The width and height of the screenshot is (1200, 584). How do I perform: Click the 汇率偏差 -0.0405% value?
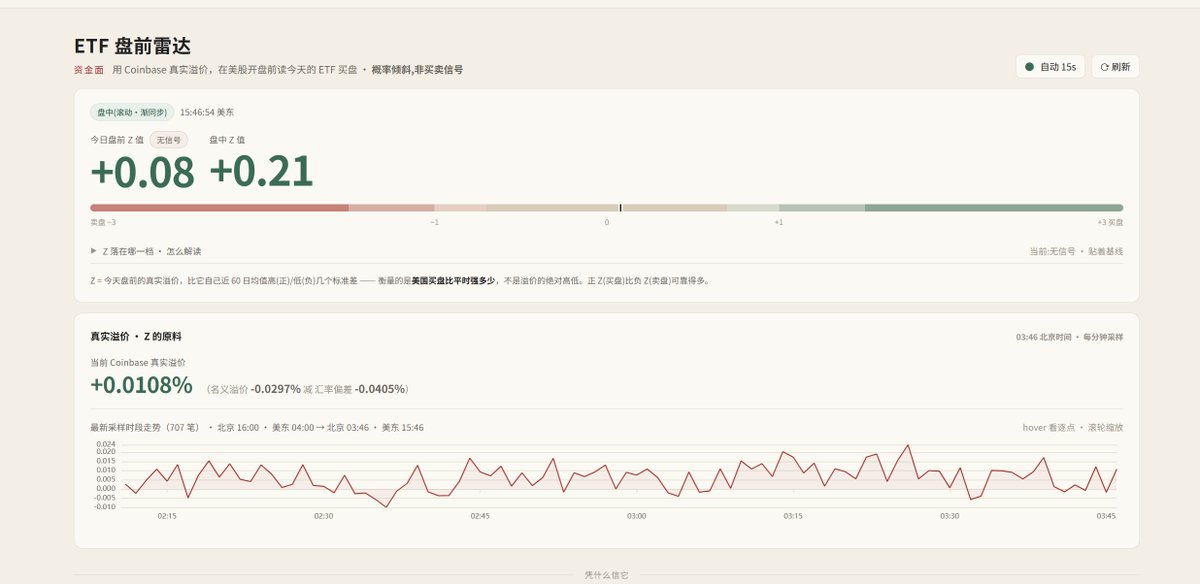380,389
